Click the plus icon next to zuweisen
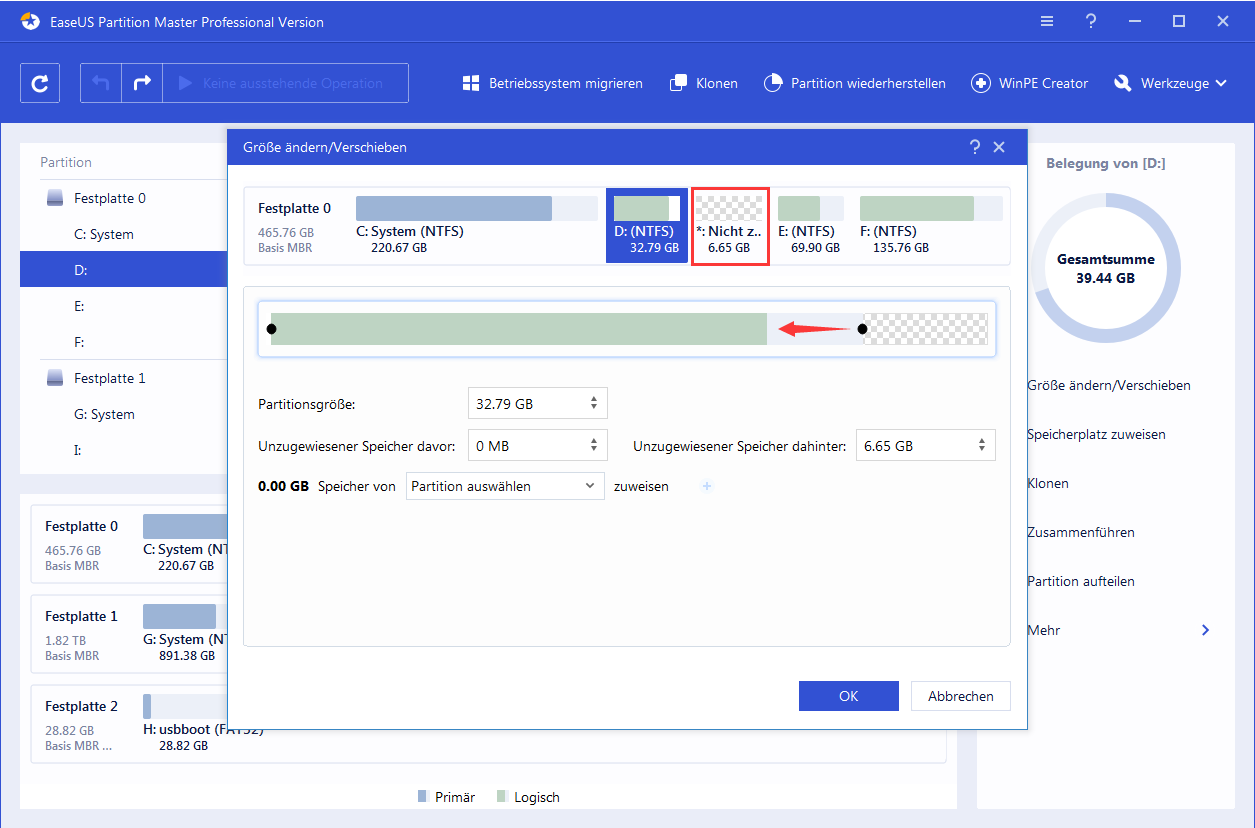Viewport: 1255px width, 828px height. click(x=707, y=487)
